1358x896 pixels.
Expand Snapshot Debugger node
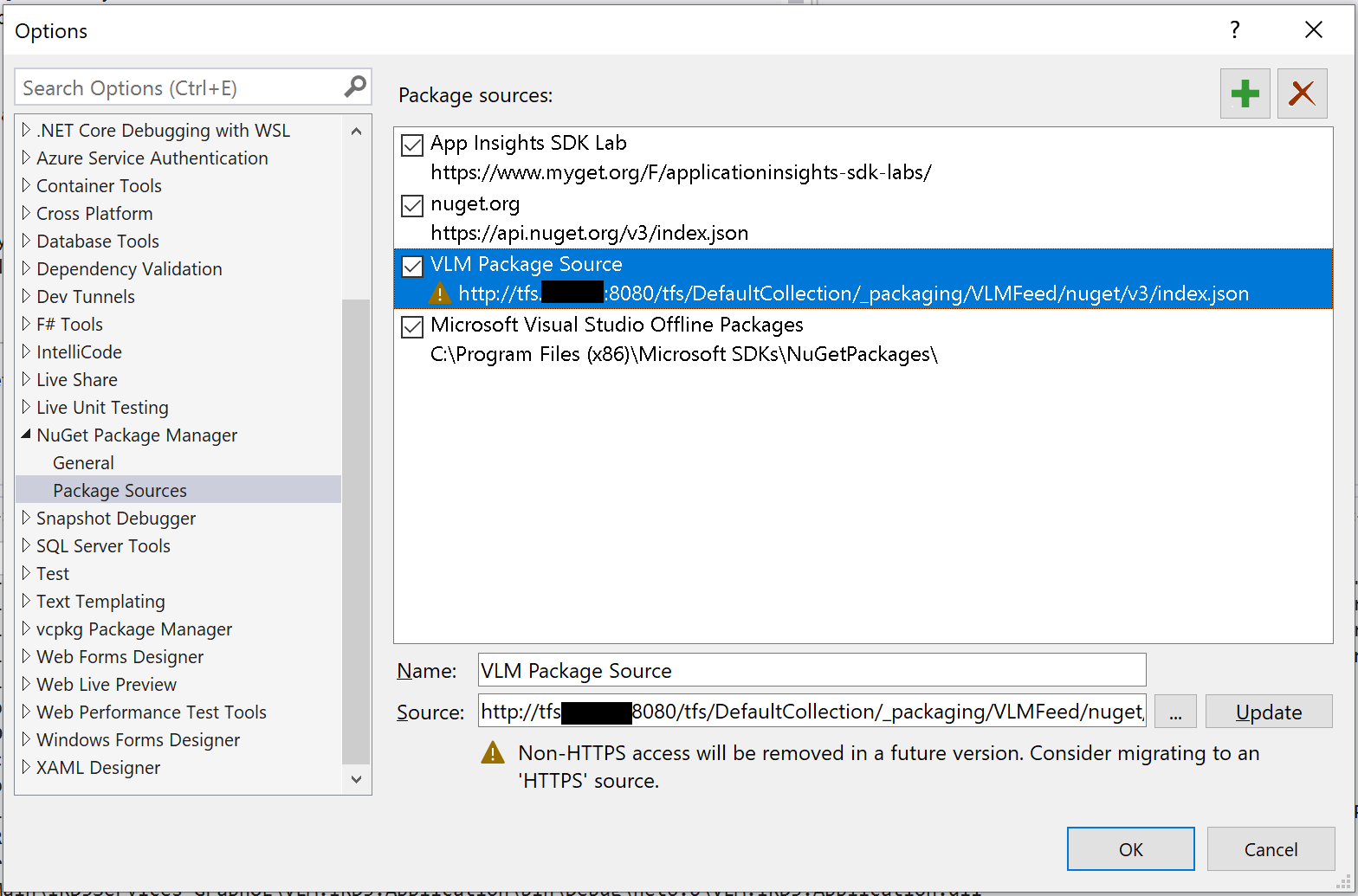[26, 518]
